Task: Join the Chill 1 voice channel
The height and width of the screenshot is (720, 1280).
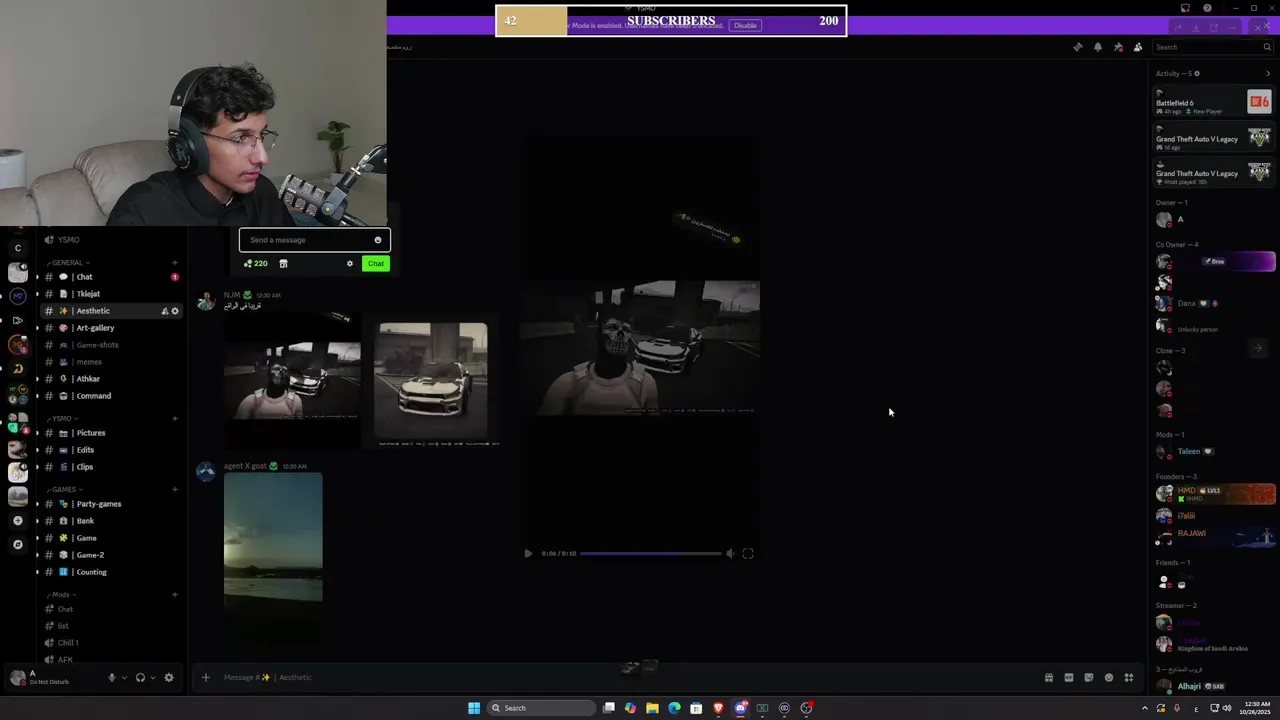Action: tap(110, 643)
